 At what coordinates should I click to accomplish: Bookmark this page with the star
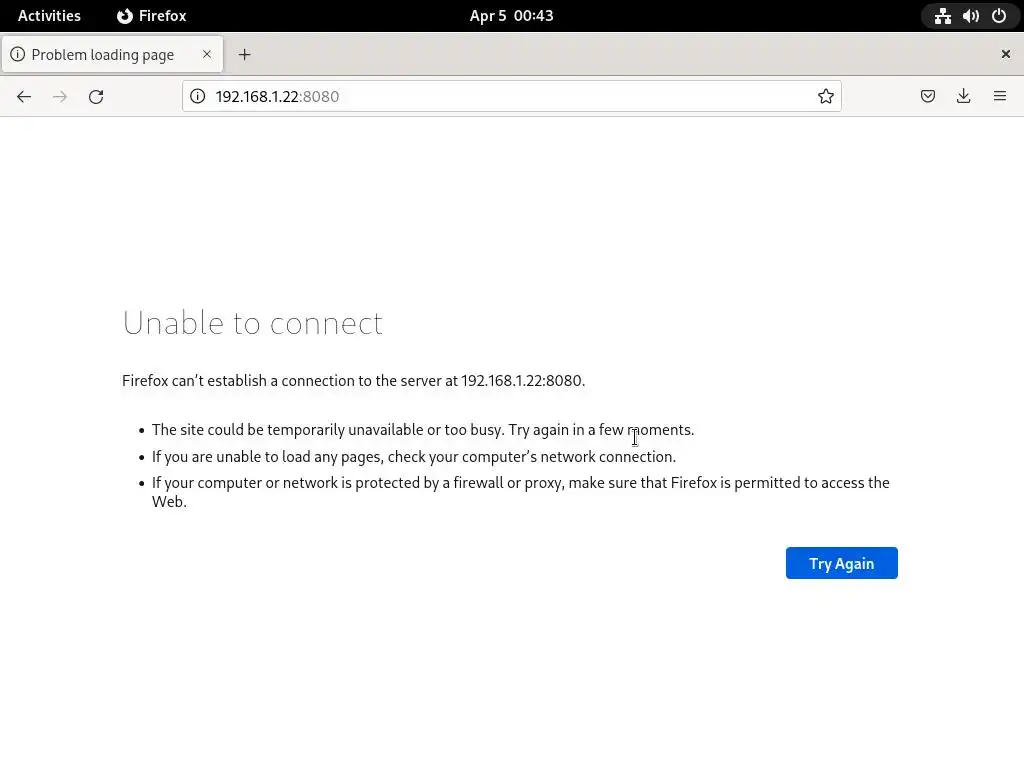(x=826, y=96)
